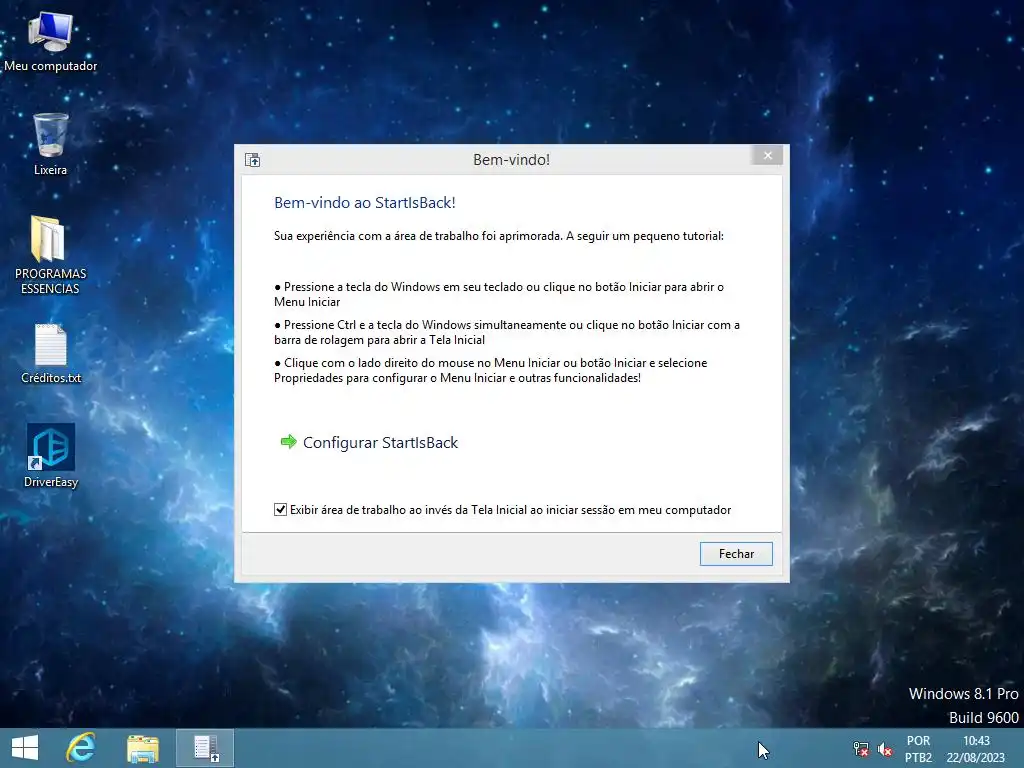This screenshot has width=1024, height=768.
Task: Click the Bem-vindo dialog title bar icon
Action: (x=253, y=159)
